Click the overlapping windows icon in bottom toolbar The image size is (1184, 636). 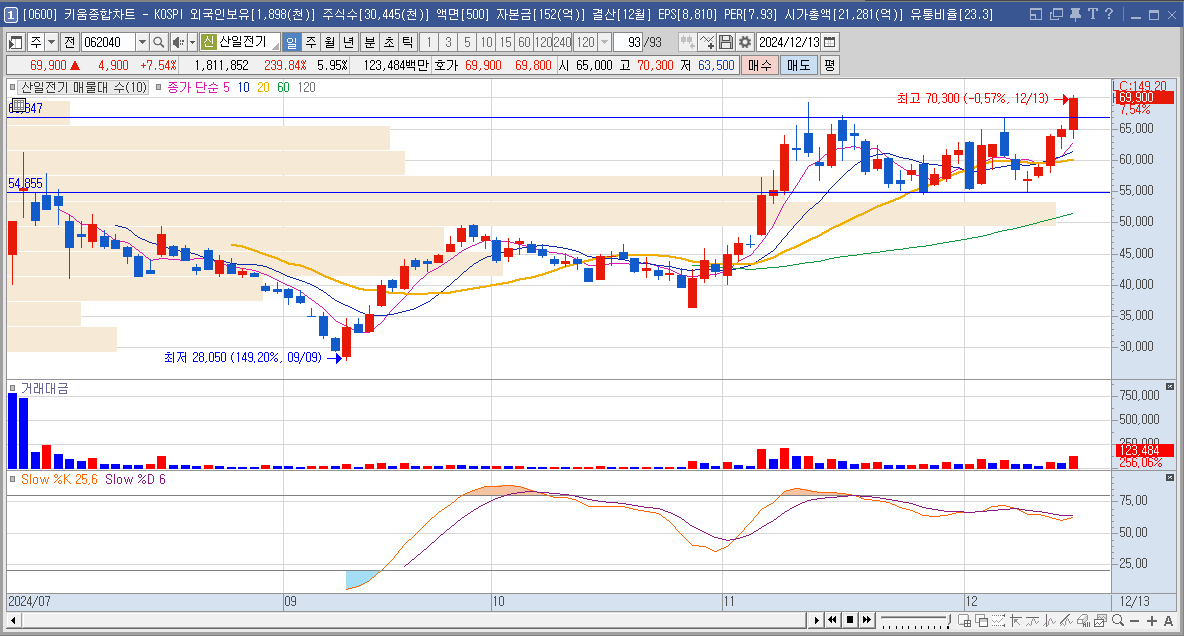982,621
